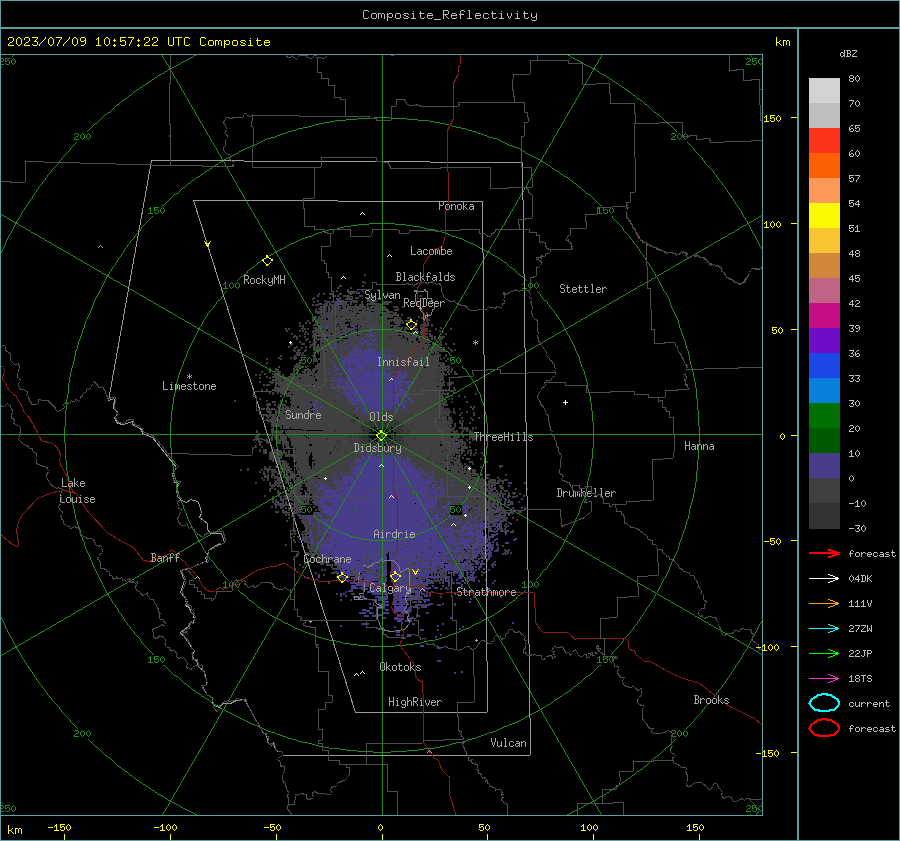Click the Cochrane label
Viewport: 900px width, 841px height.
pos(327,559)
